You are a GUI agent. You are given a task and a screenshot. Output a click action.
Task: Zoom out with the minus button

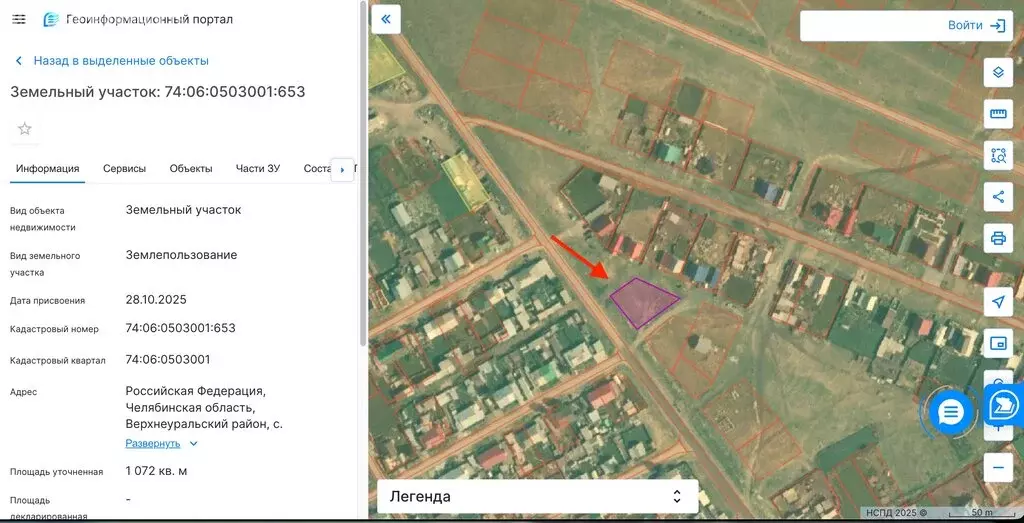(x=997, y=467)
